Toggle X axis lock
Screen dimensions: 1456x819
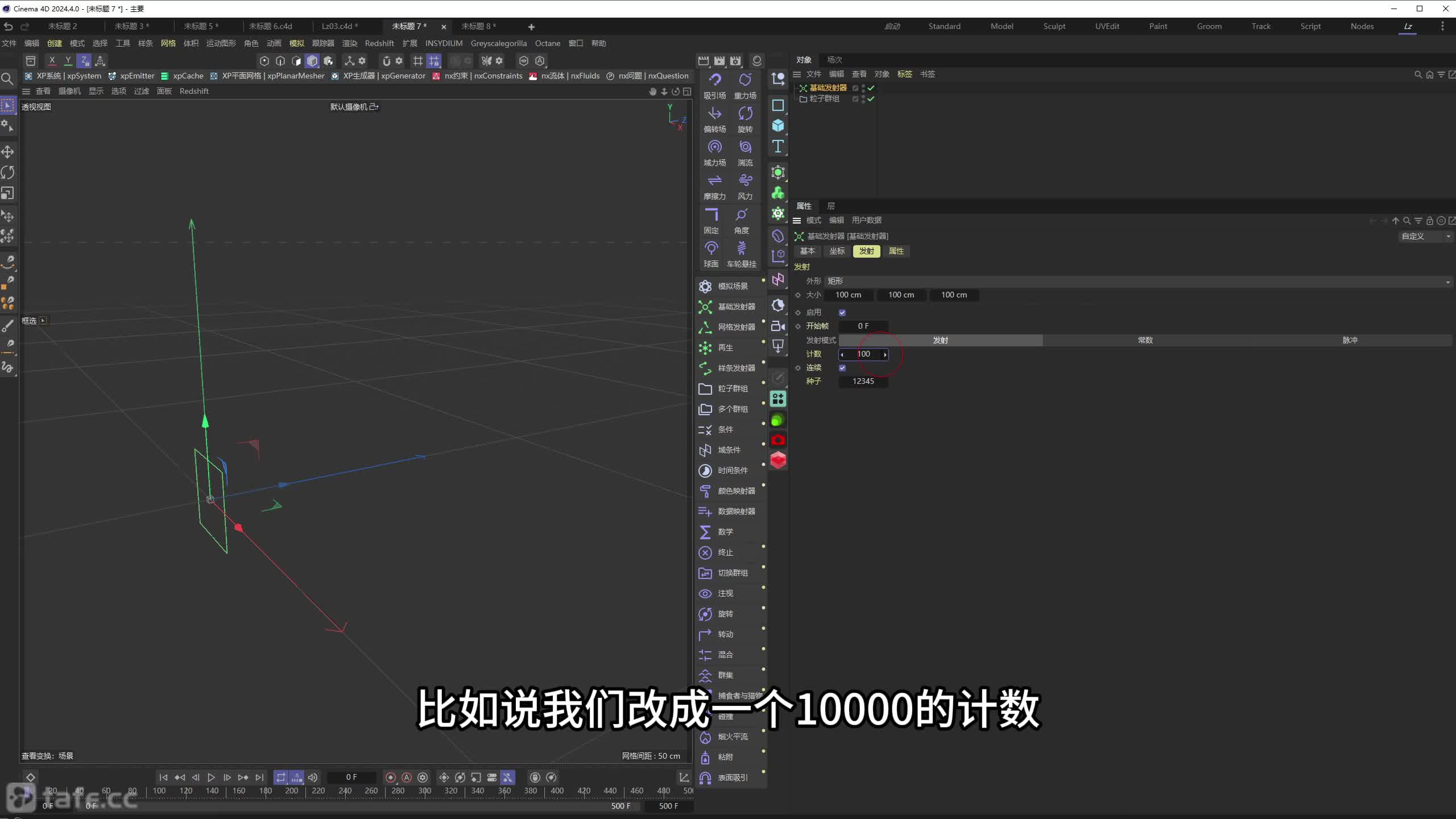point(52,60)
